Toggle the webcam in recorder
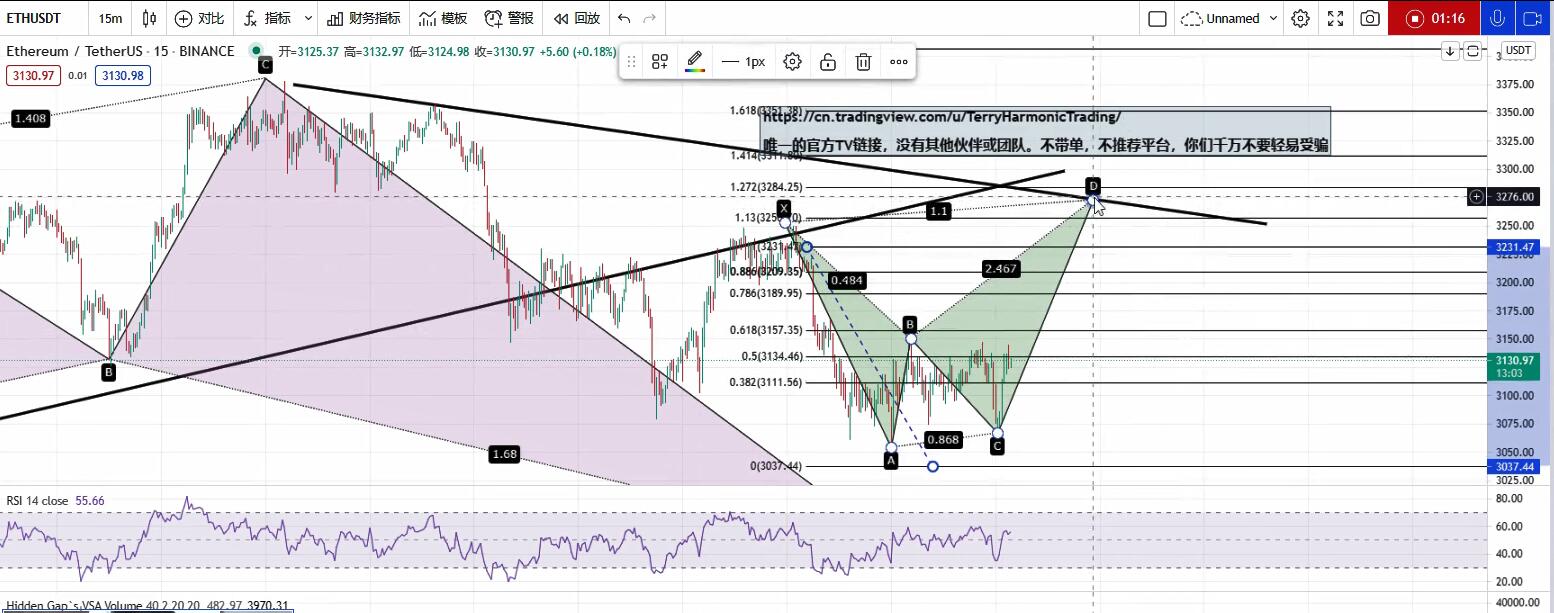This screenshot has height=613, width=1554. point(1532,18)
